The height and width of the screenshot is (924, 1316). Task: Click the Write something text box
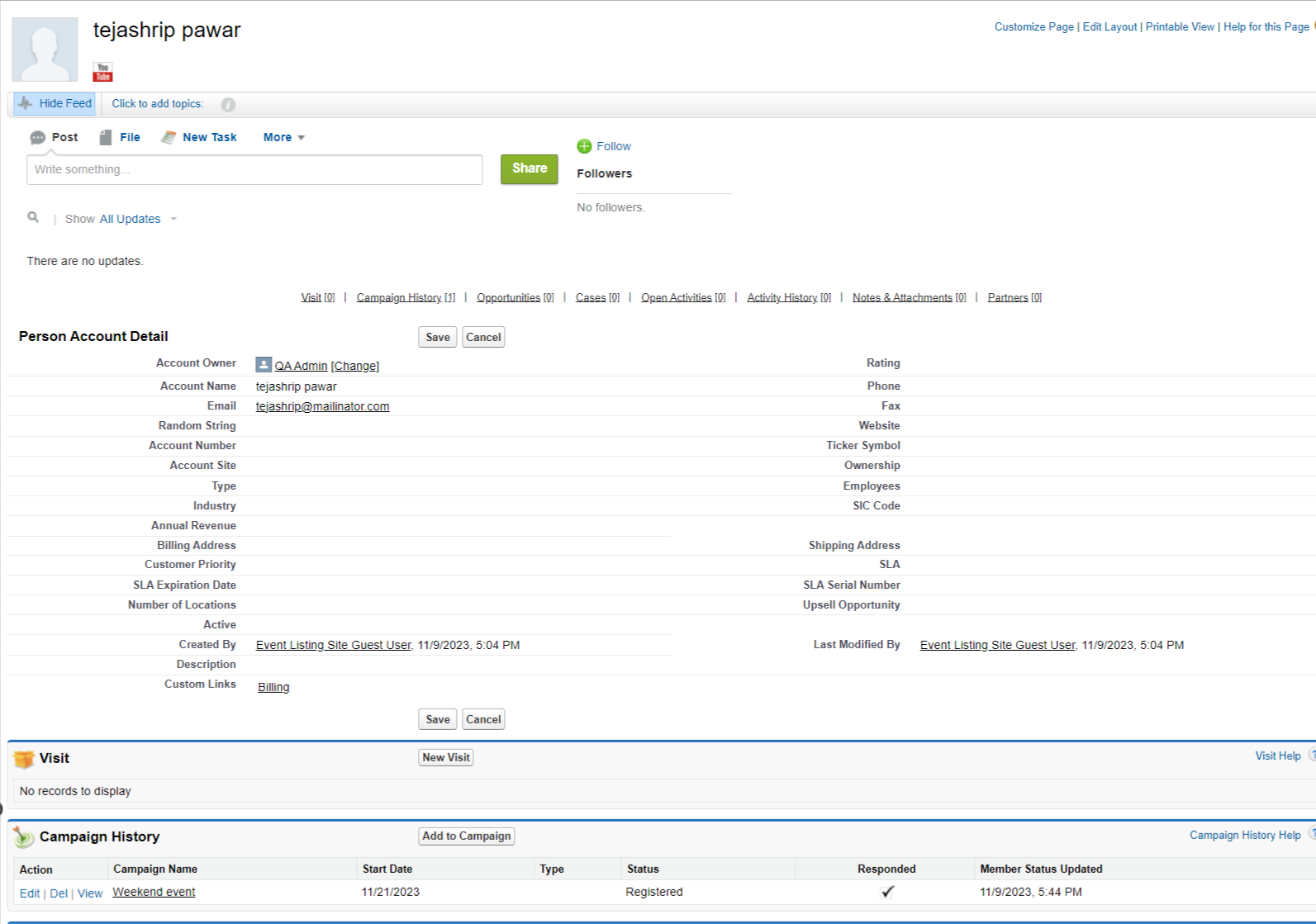(254, 169)
